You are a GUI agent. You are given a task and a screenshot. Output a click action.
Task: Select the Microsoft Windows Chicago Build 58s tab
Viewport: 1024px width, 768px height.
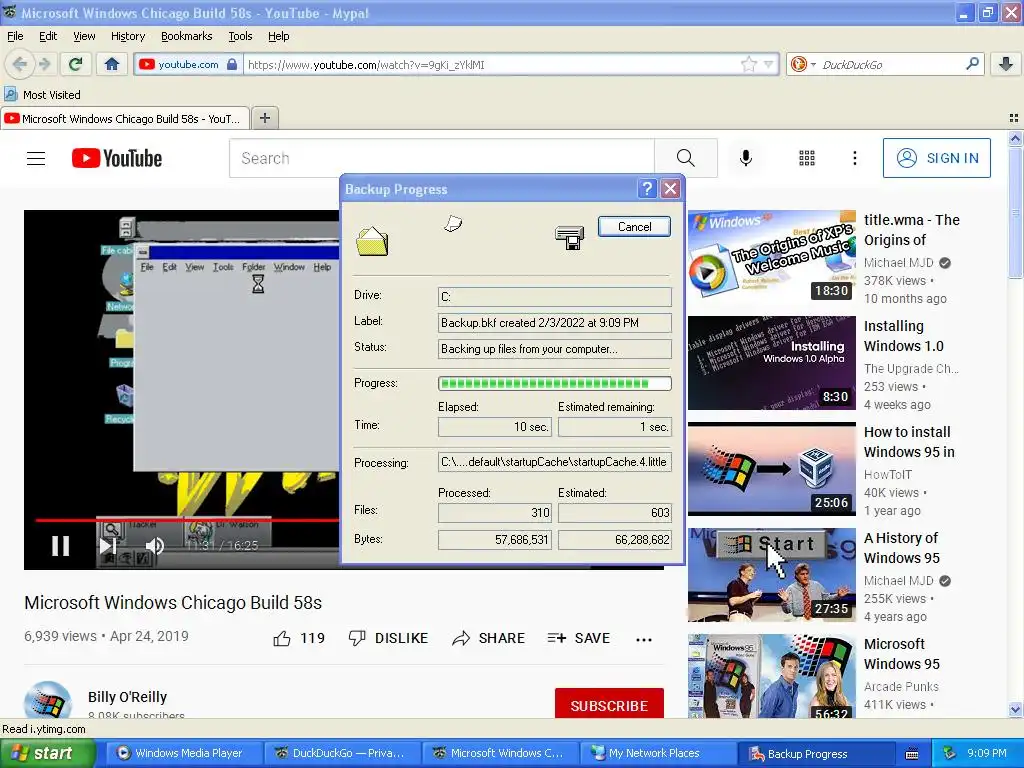tap(125, 118)
